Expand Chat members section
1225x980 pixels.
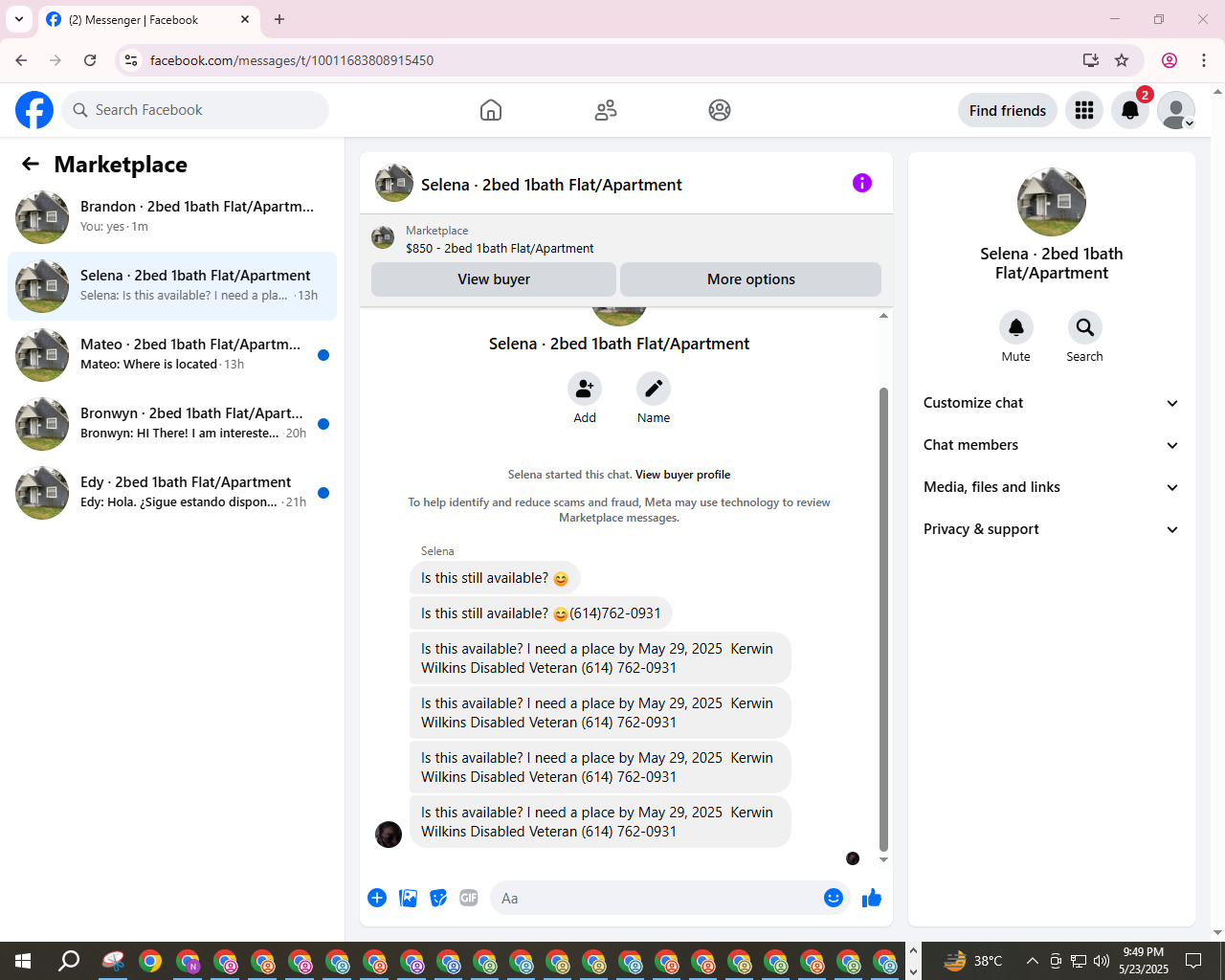tap(1051, 445)
